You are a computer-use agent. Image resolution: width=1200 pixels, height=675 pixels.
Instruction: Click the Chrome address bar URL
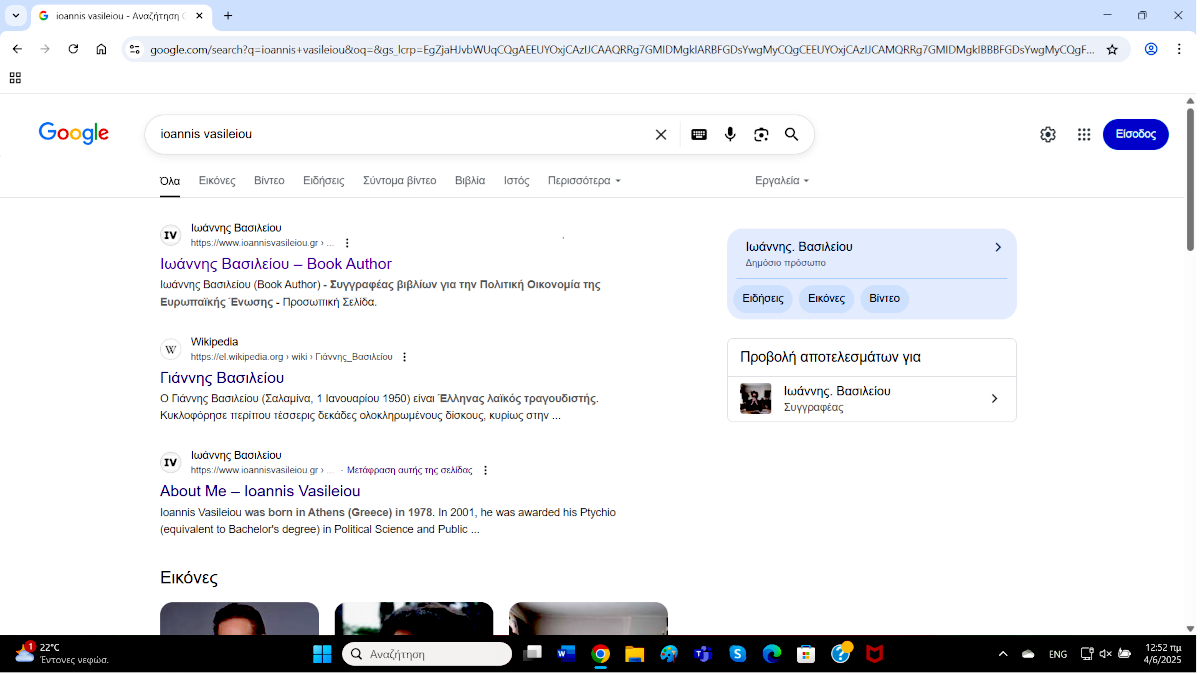click(x=622, y=49)
